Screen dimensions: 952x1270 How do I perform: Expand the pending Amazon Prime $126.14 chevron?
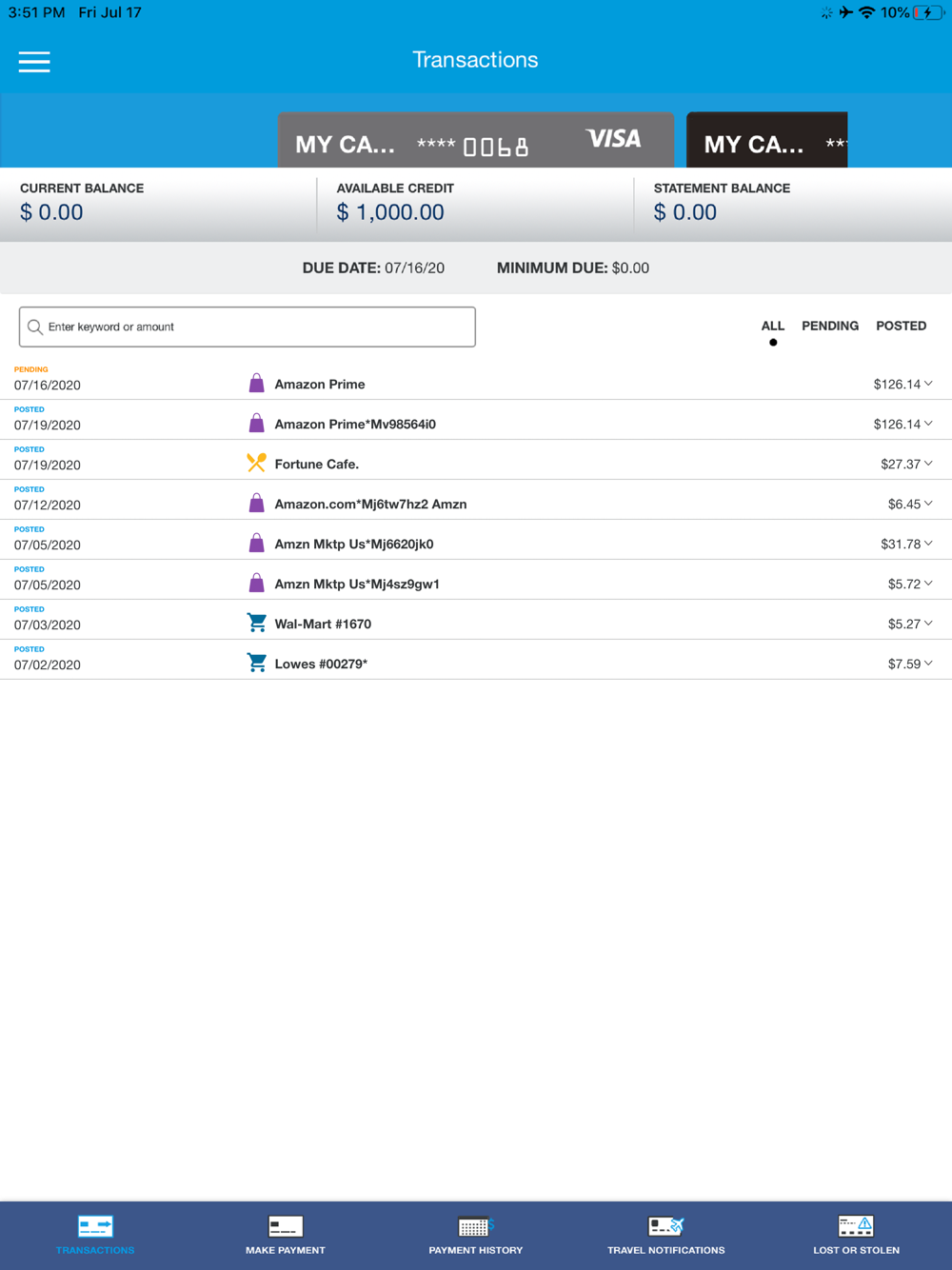click(928, 384)
